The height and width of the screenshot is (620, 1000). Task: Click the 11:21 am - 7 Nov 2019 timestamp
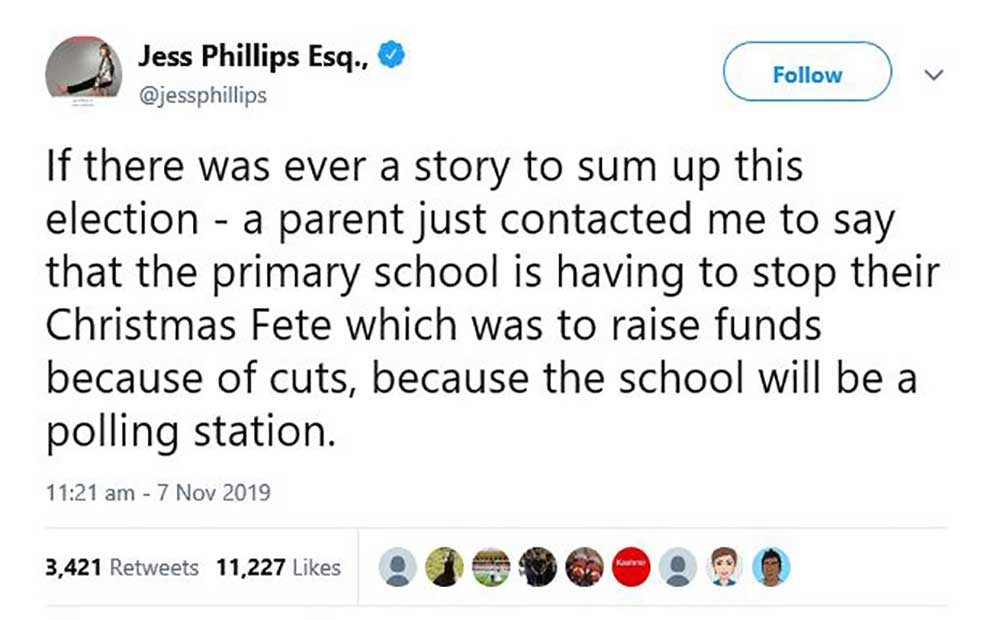click(158, 493)
